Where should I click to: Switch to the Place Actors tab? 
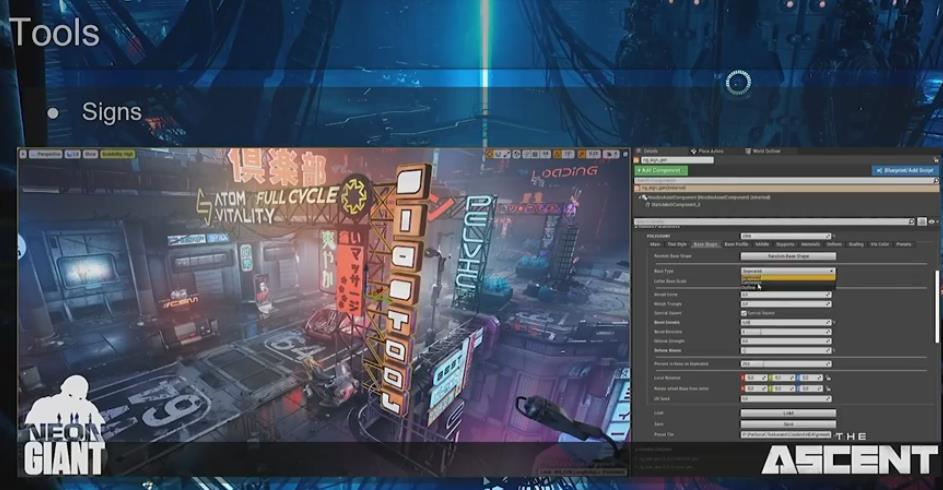(x=707, y=151)
